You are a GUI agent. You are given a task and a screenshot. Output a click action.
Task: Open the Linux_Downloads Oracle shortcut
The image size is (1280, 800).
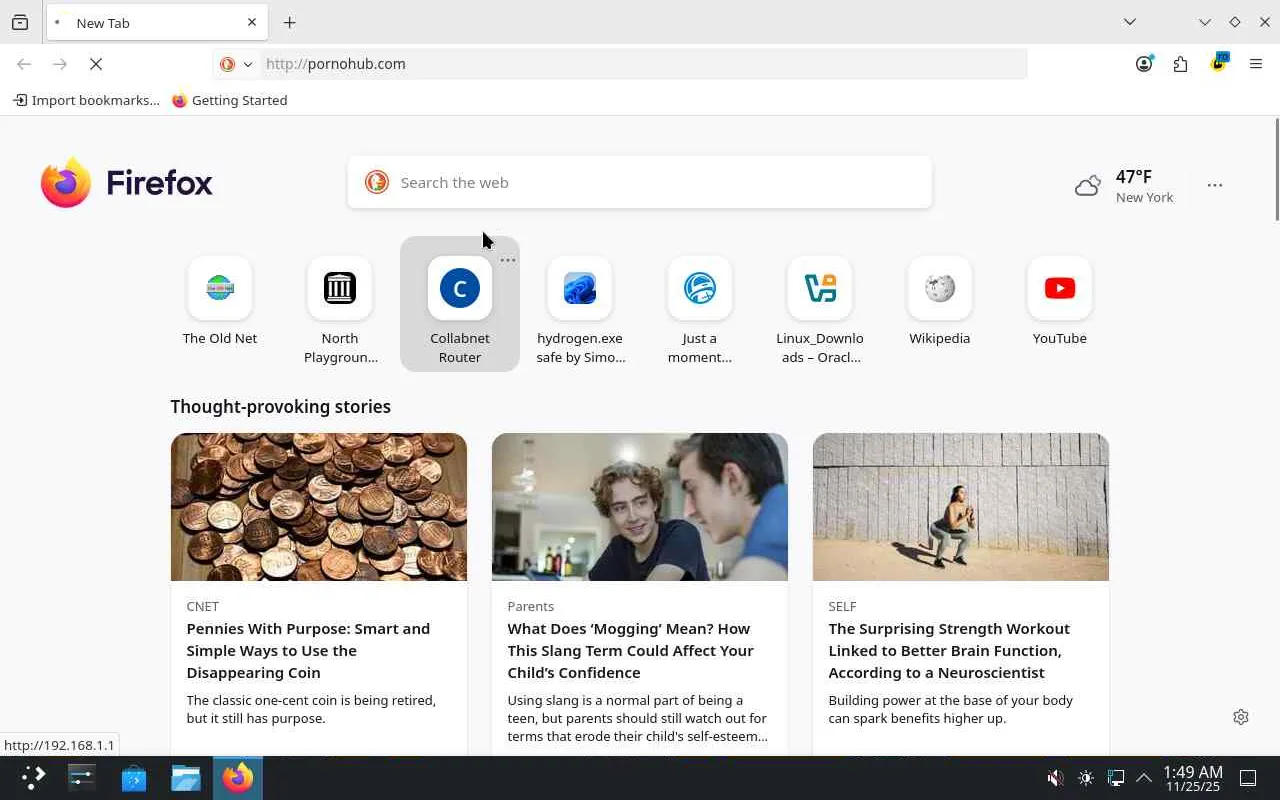pyautogui.click(x=820, y=302)
